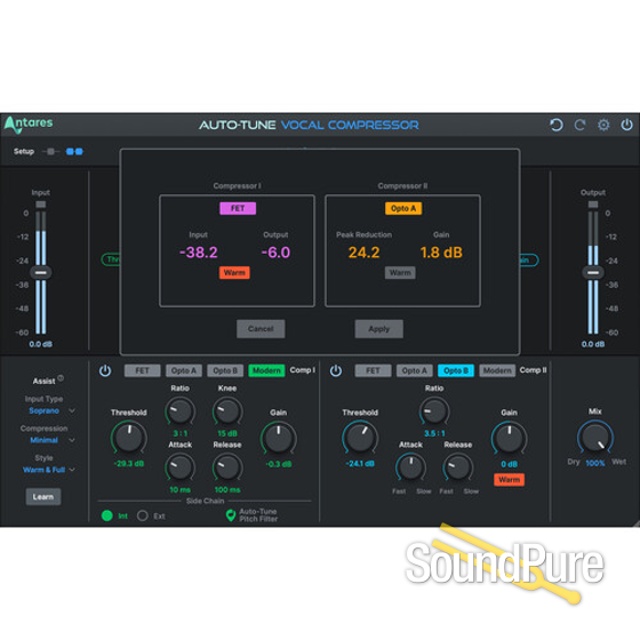The height and width of the screenshot is (640, 640).
Task: Select Opto B mode for Comp I
Action: [x=225, y=371]
